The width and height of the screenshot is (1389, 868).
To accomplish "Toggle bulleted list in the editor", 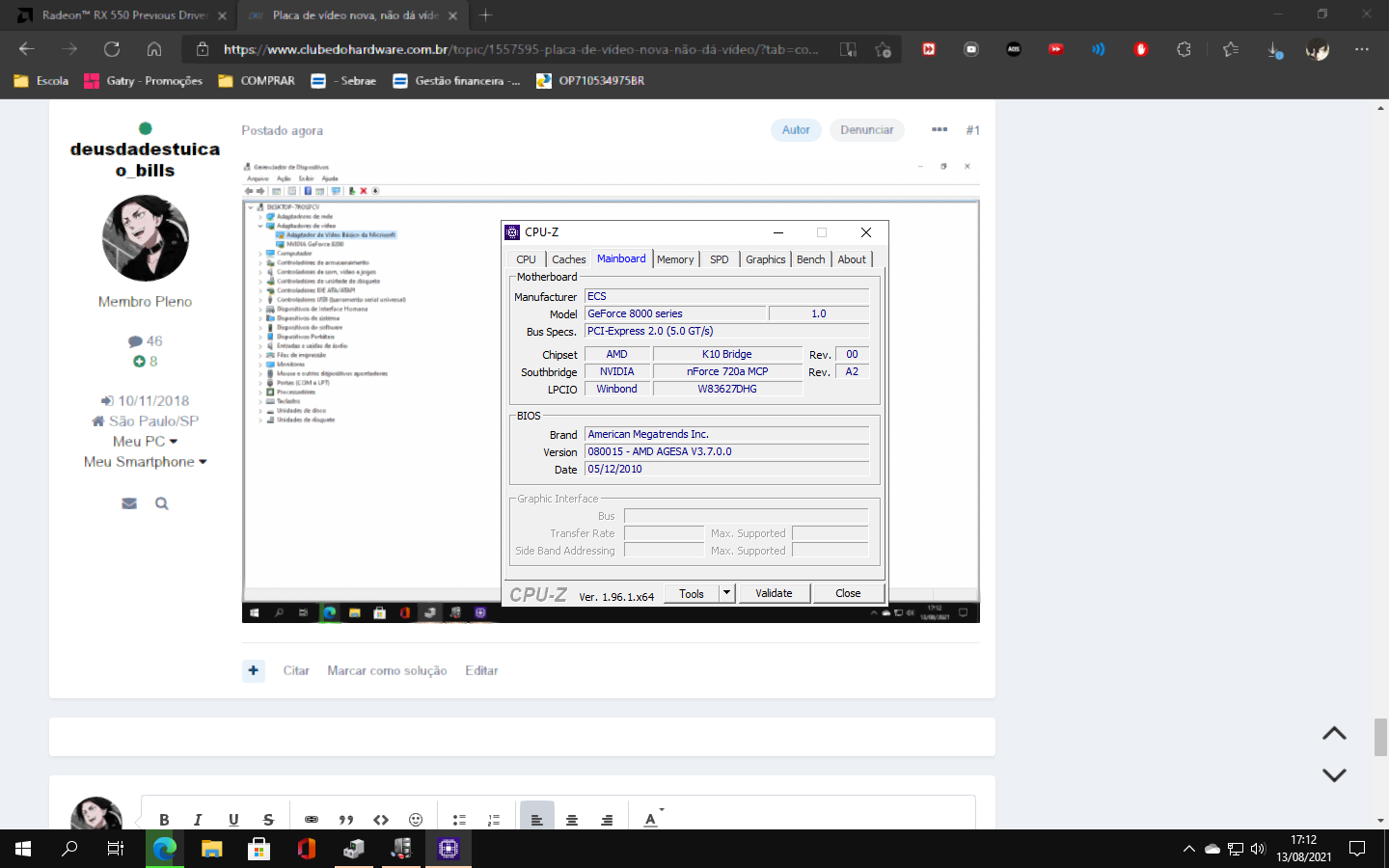I will point(459,820).
